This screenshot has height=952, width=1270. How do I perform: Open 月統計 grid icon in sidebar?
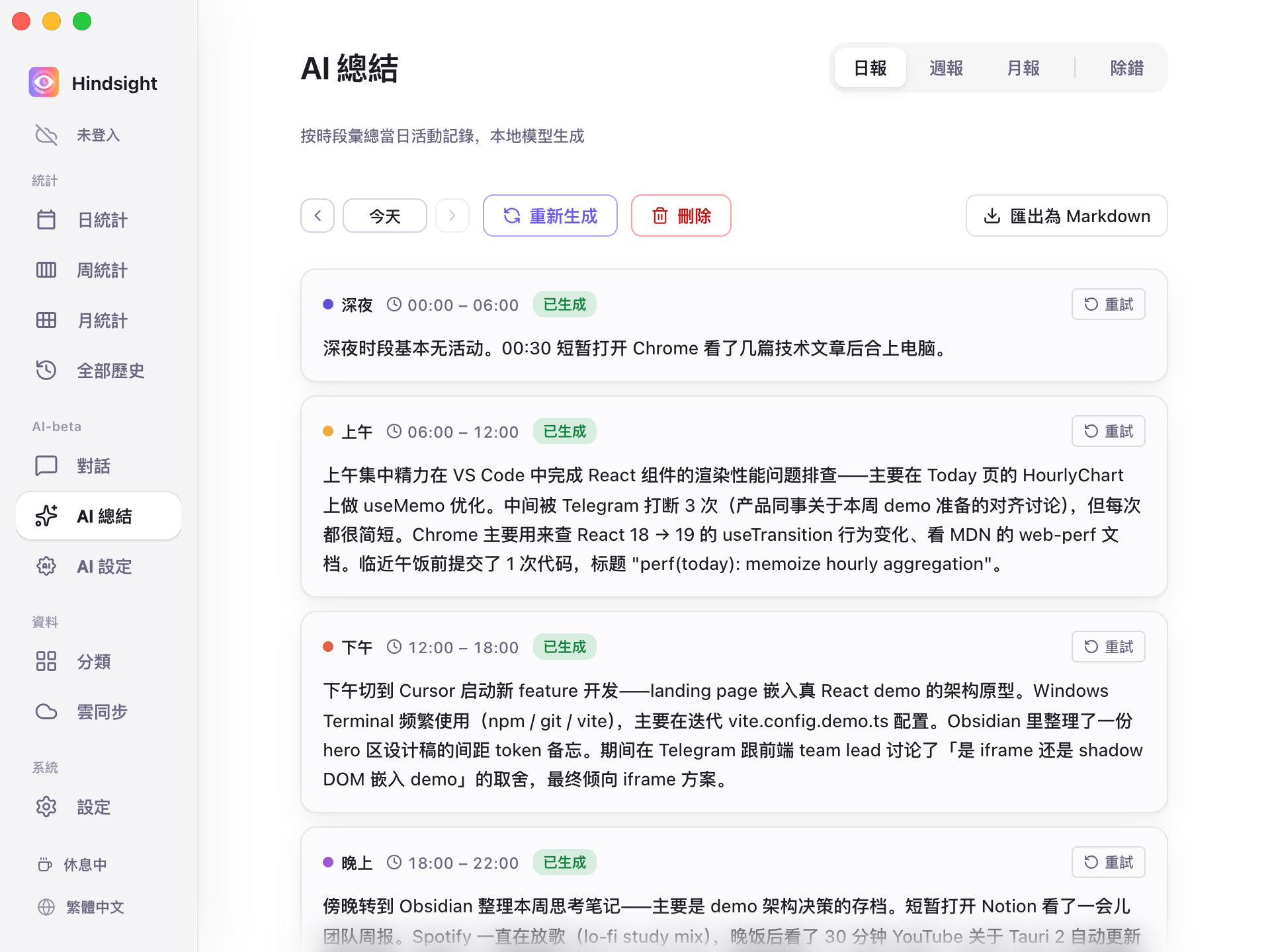click(x=46, y=320)
